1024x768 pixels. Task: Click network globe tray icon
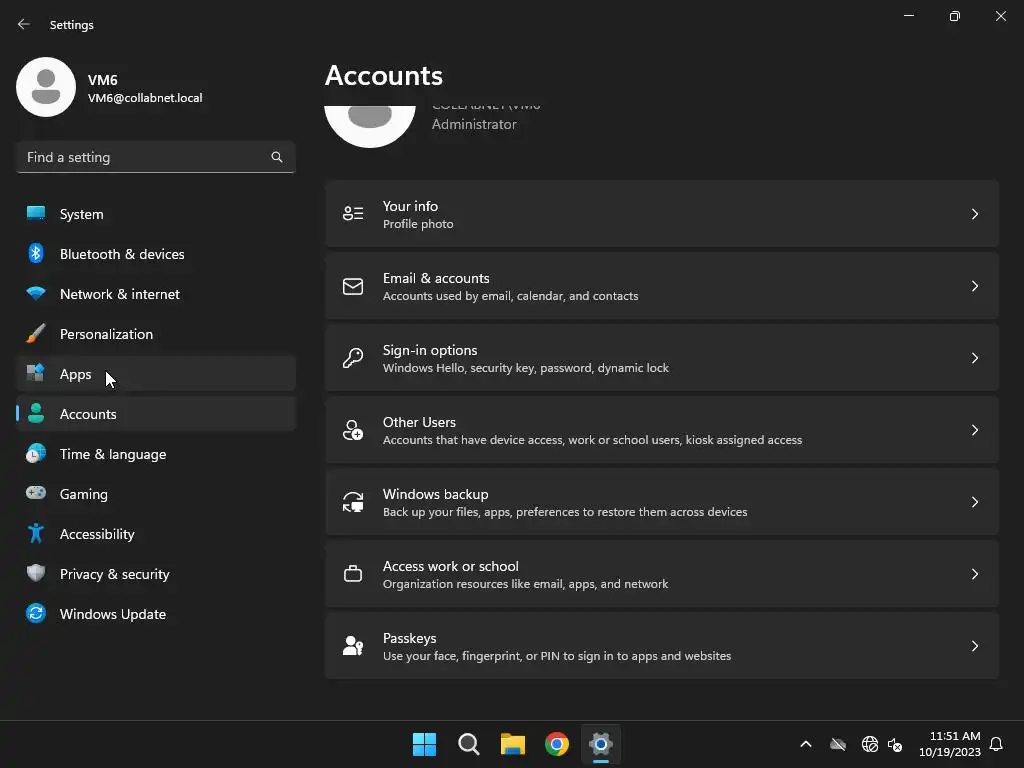tap(870, 744)
